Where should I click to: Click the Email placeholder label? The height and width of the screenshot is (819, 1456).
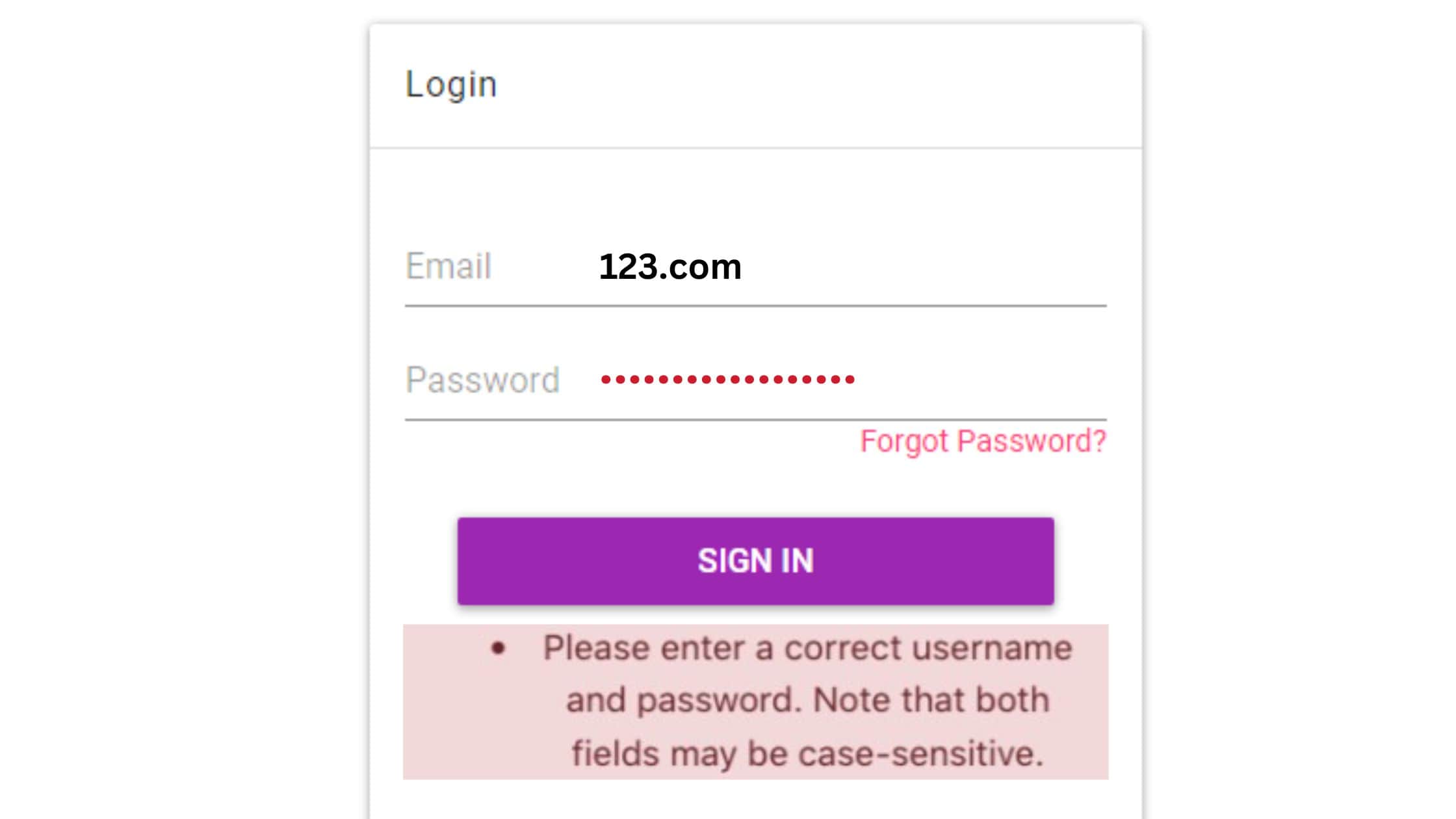448,266
